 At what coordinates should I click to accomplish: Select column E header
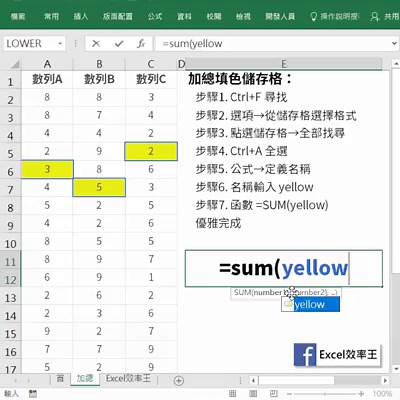click(x=284, y=64)
